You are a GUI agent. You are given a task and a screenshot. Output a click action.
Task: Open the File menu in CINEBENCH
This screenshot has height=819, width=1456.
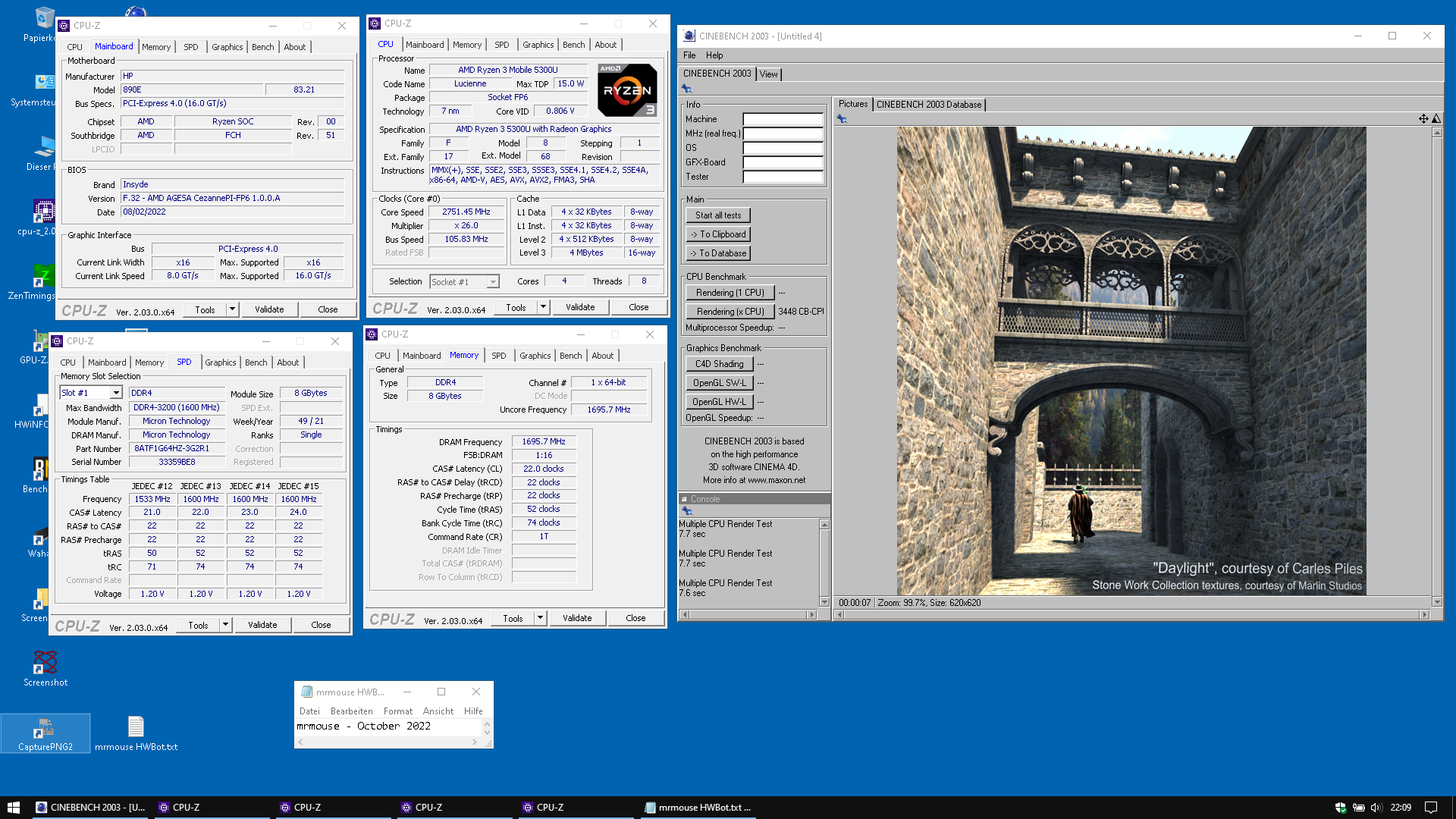689,55
